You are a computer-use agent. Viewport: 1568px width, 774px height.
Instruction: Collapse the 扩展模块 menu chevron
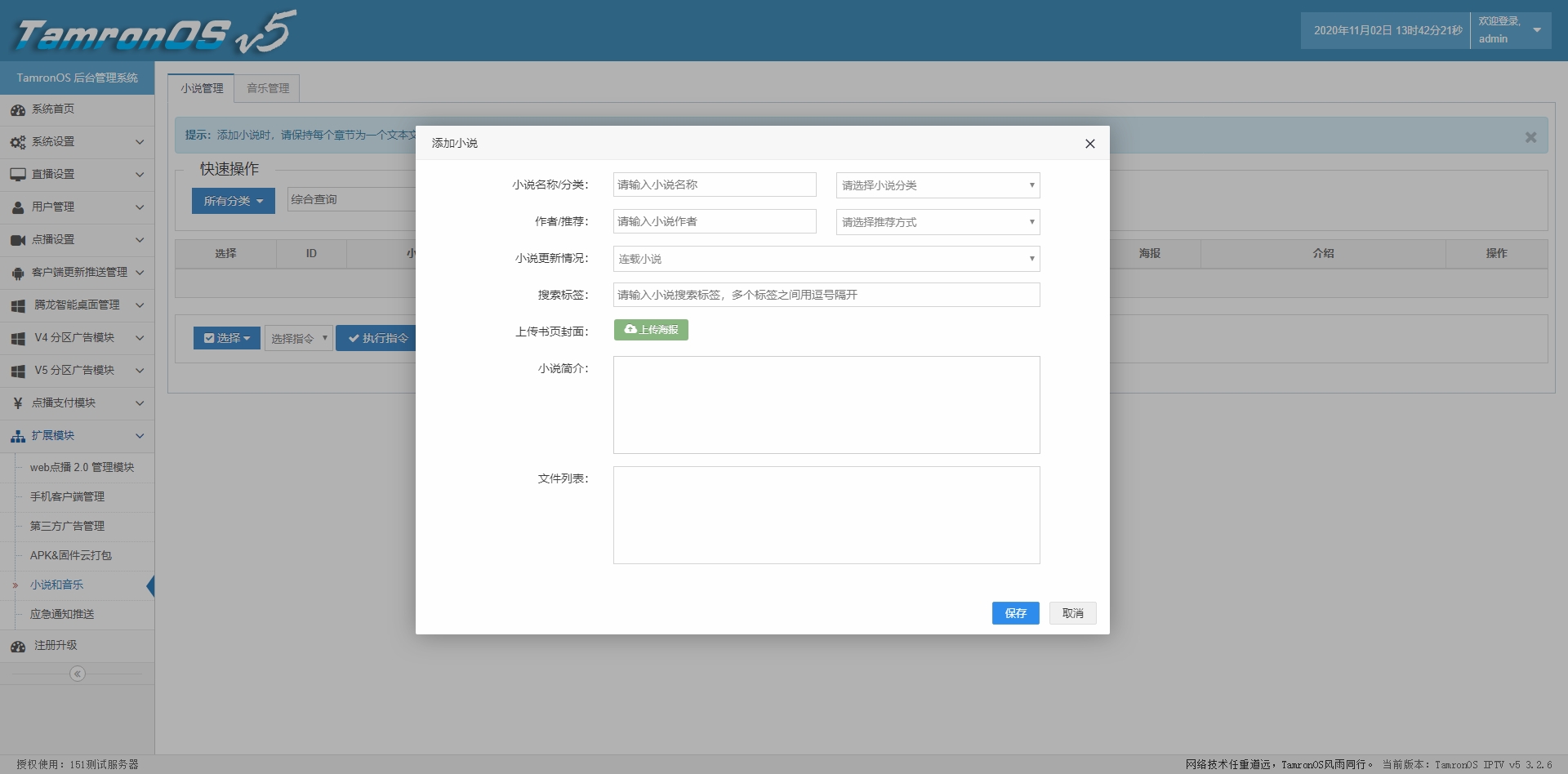coord(140,436)
